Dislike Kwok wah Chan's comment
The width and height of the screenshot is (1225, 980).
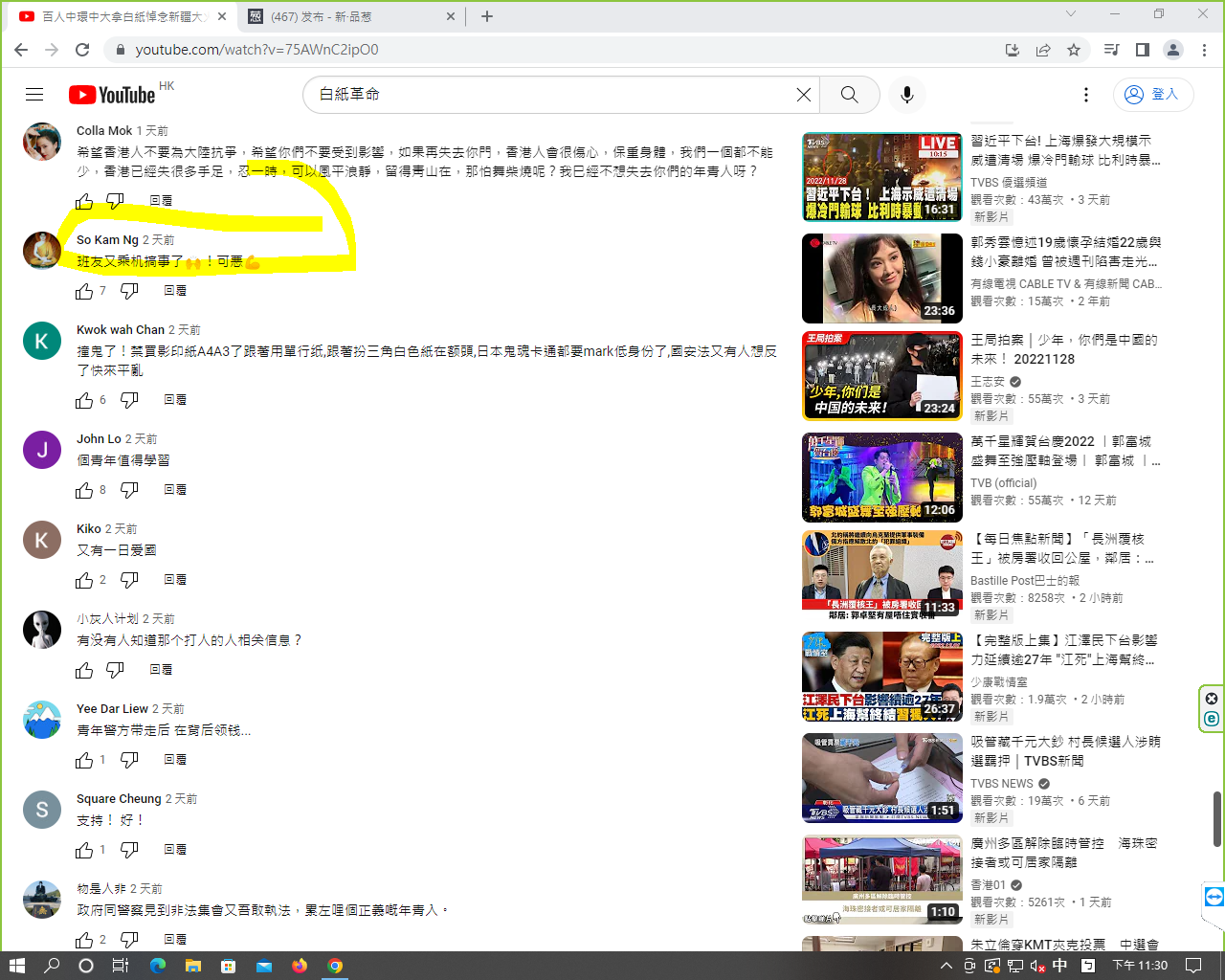130,400
